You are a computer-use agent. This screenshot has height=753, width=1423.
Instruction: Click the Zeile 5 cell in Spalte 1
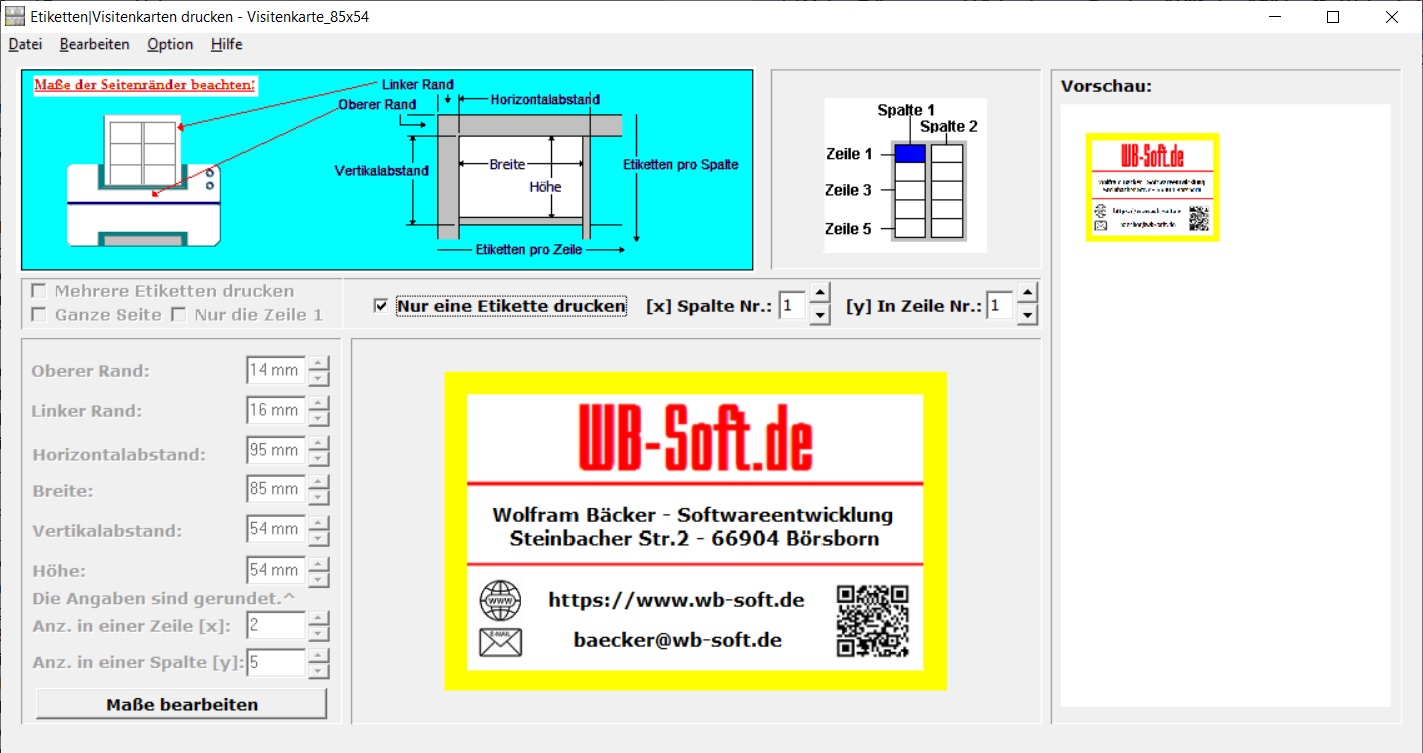(910, 228)
